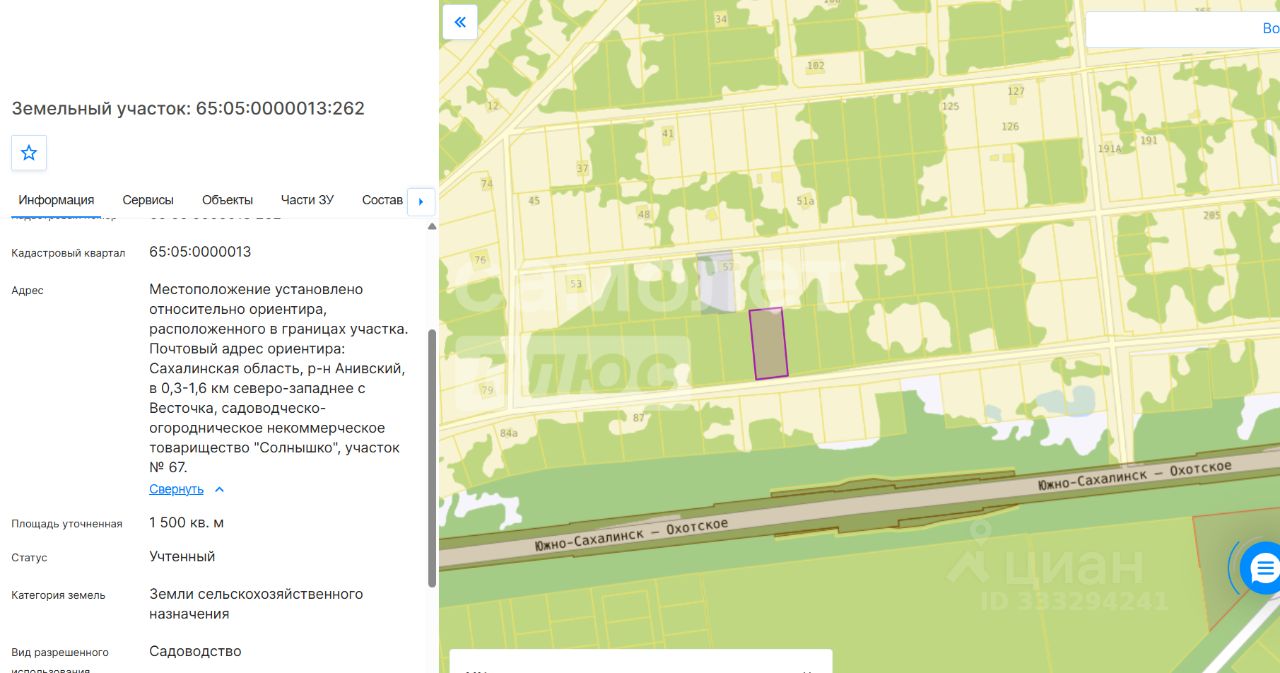This screenshot has width=1280, height=673.
Task: Click map parcel labeled 45
Action: [534, 201]
